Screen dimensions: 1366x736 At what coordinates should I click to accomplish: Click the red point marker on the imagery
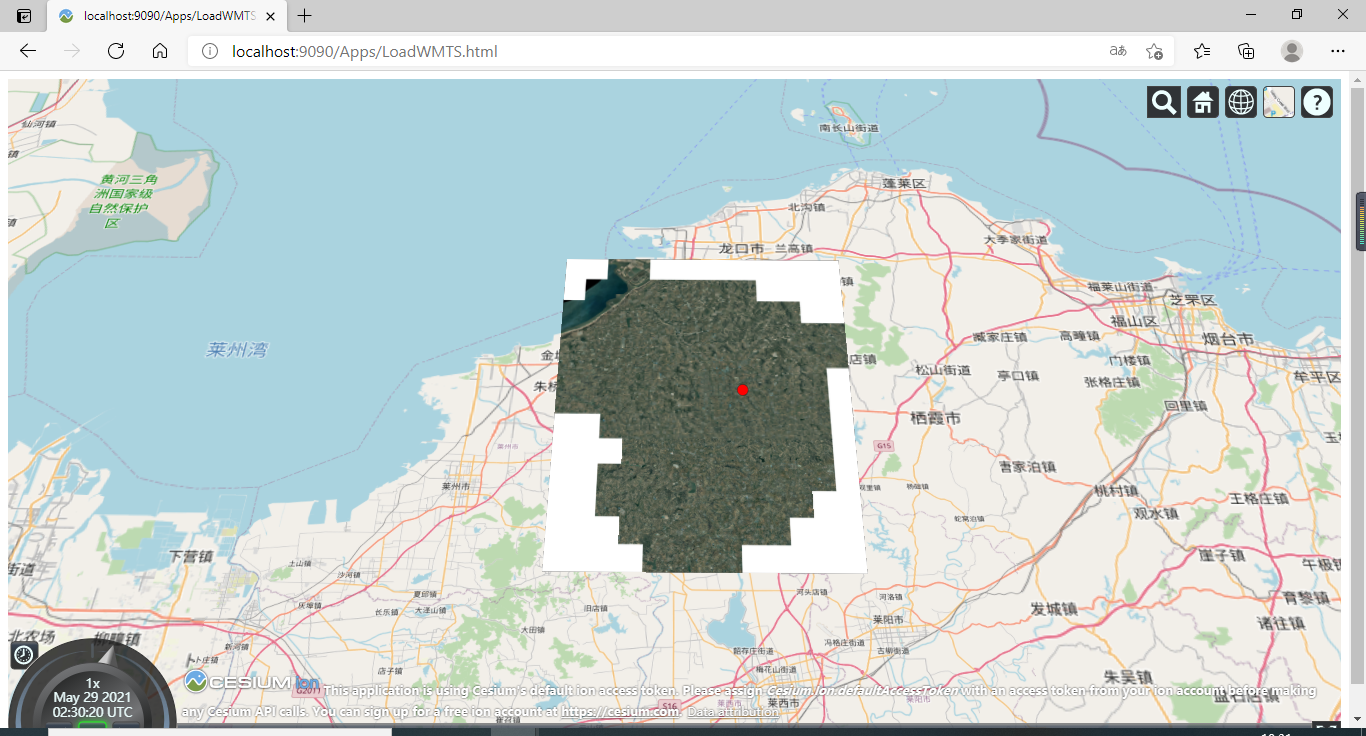point(742,390)
